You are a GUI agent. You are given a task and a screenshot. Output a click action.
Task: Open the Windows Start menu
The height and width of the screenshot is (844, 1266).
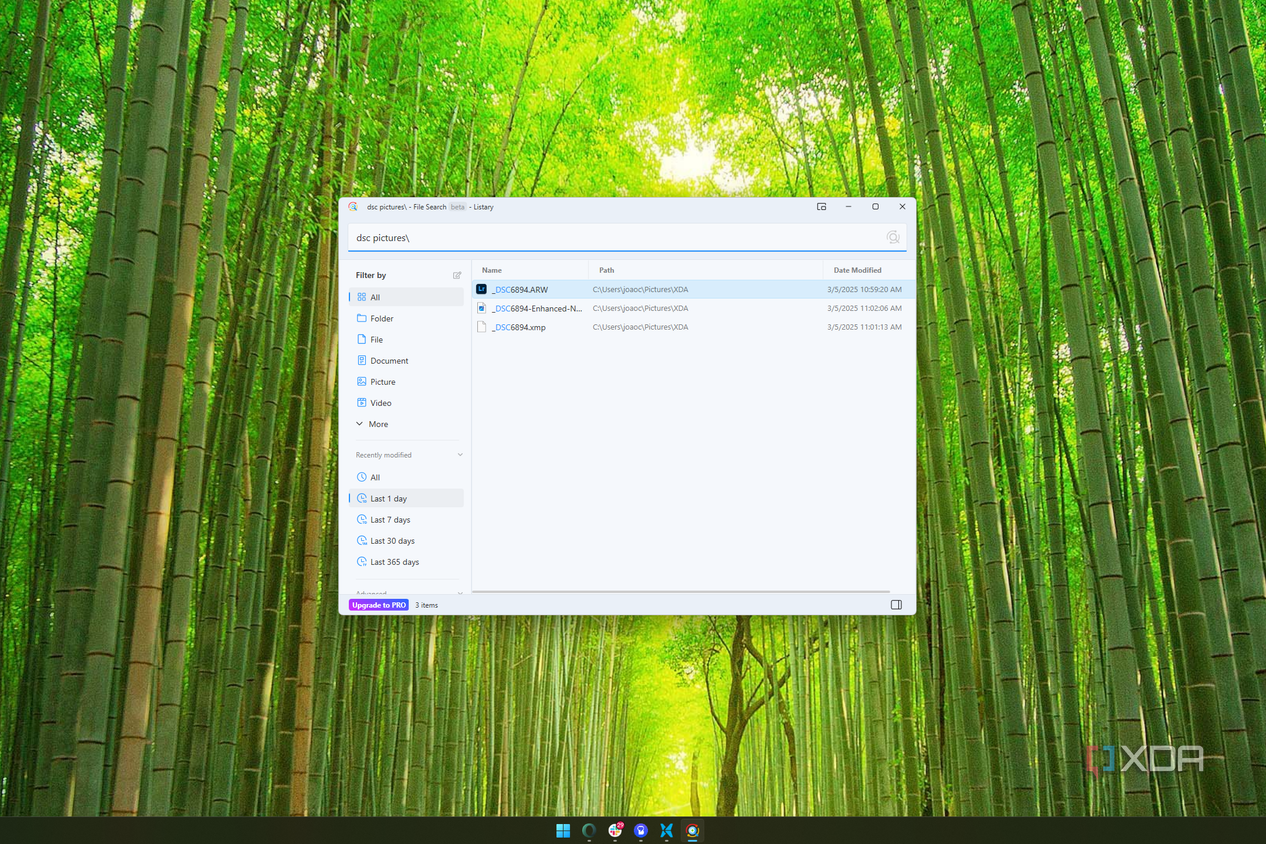(563, 831)
